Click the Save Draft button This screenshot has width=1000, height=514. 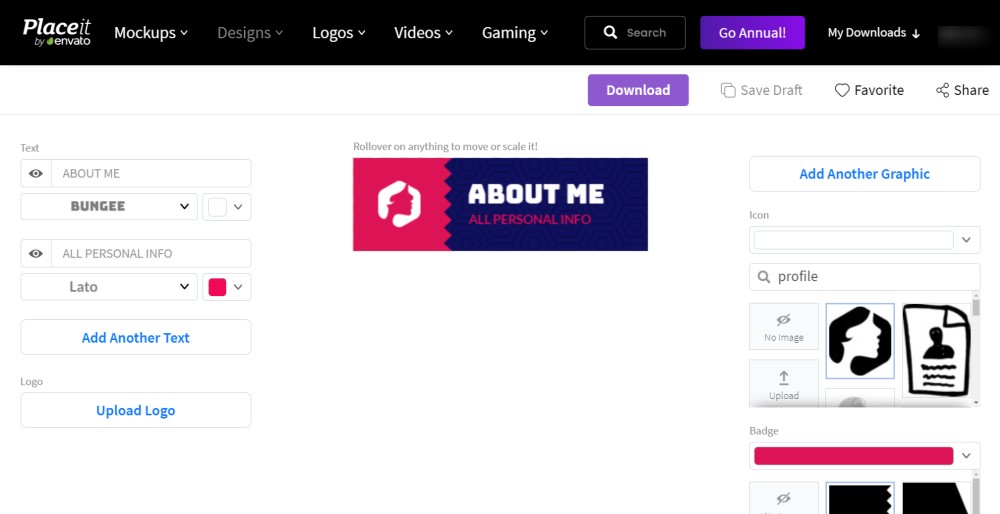pyautogui.click(x=761, y=91)
